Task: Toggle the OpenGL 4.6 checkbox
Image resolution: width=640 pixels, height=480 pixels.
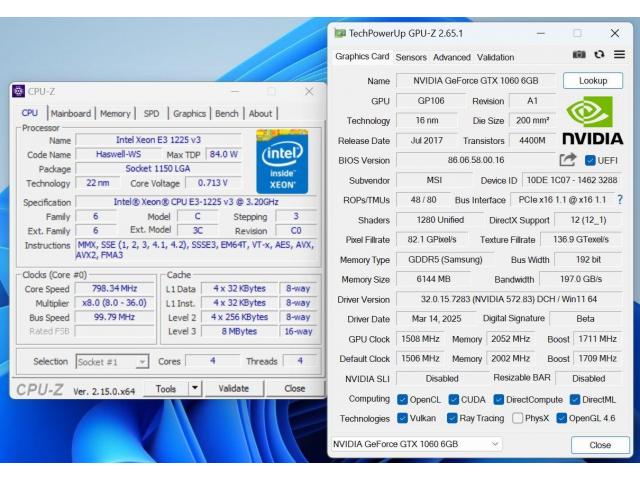Action: pos(562,418)
